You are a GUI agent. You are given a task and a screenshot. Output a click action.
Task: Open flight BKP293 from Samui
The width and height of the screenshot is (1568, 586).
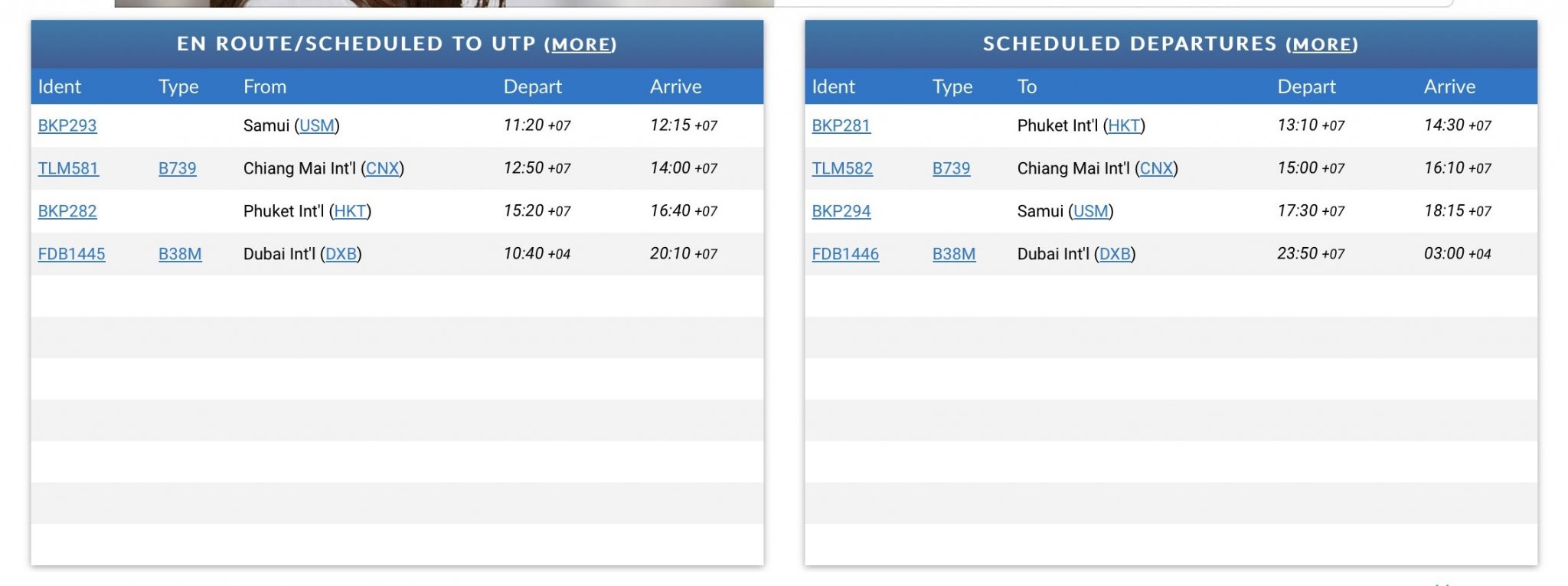67,125
